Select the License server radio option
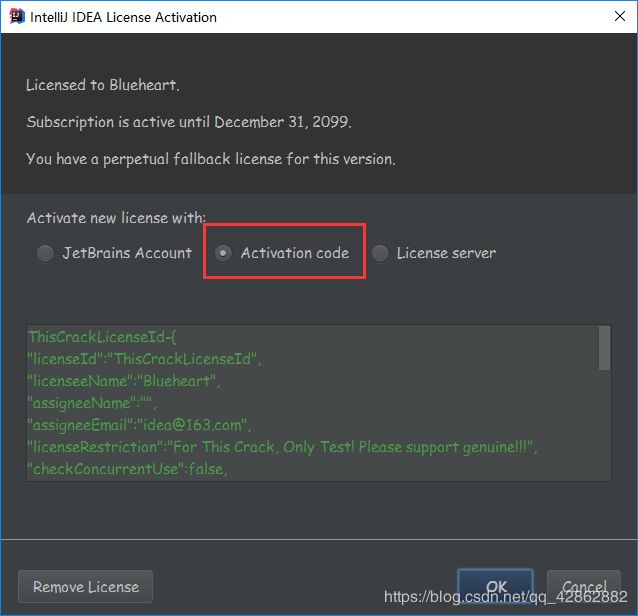Image resolution: width=638 pixels, height=616 pixels. (x=434, y=253)
